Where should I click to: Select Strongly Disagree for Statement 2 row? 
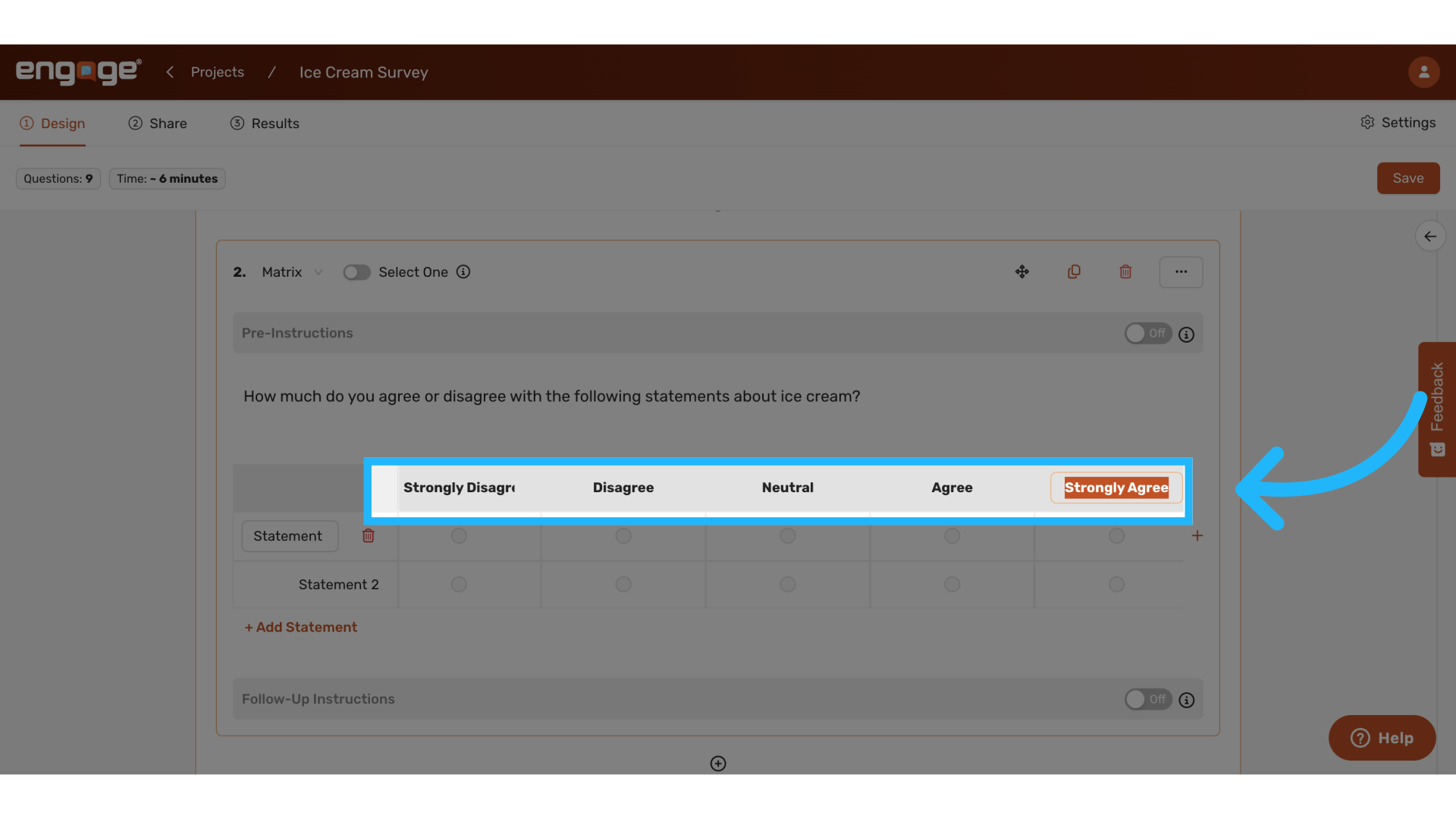[459, 585]
